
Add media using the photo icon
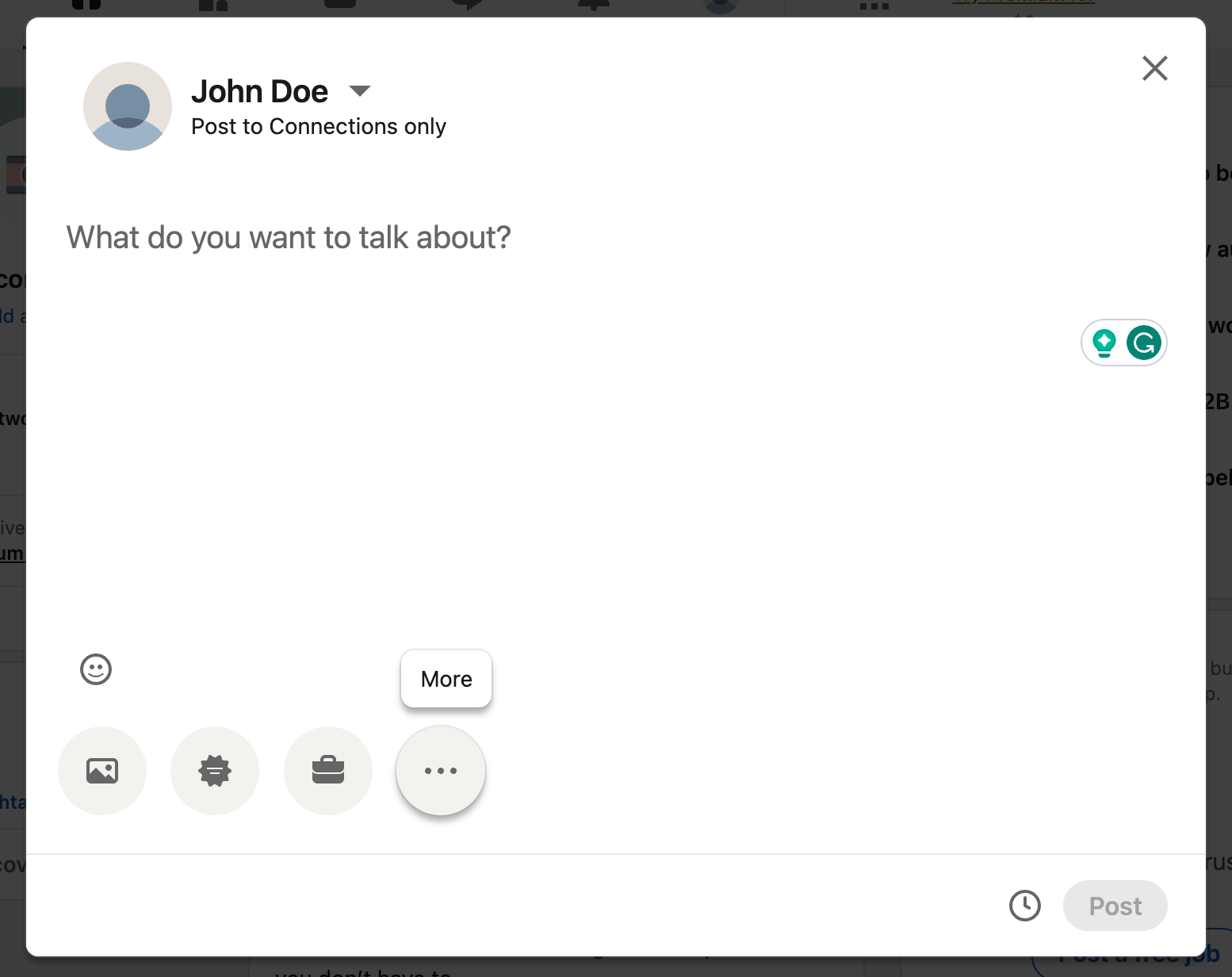point(102,771)
